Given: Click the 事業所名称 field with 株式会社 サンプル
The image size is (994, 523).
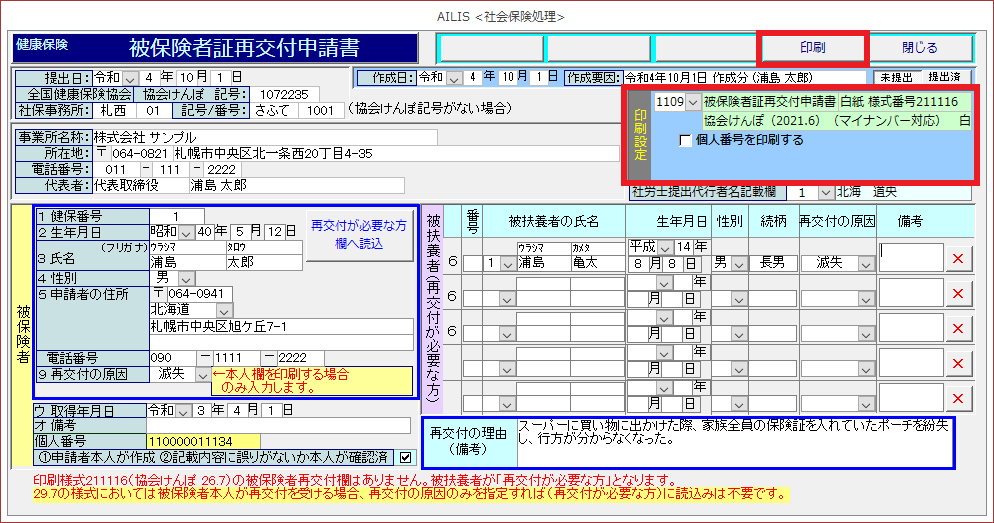Looking at the screenshot, I should coord(264,137).
